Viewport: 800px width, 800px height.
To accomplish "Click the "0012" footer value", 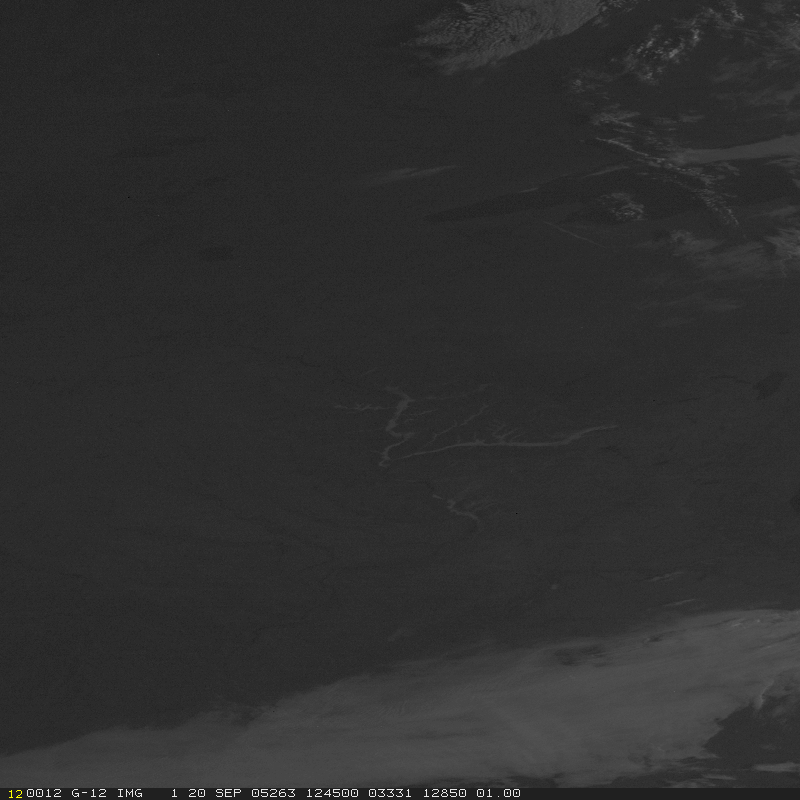I will tap(43, 793).
